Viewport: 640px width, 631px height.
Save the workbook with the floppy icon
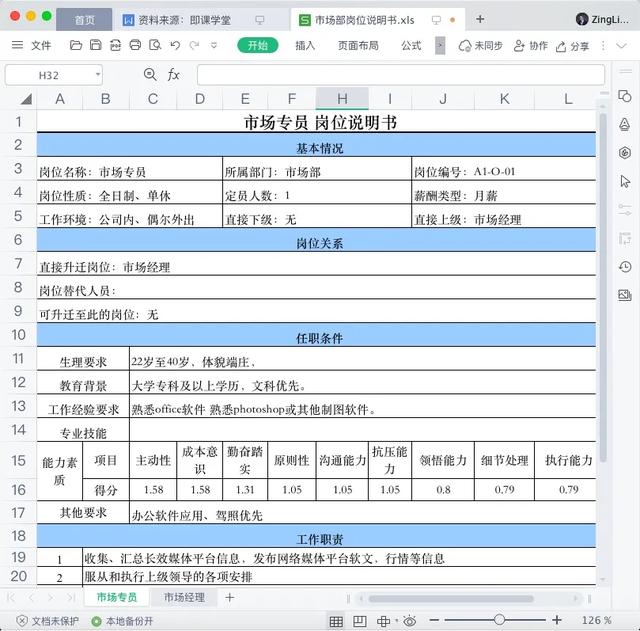click(96, 45)
